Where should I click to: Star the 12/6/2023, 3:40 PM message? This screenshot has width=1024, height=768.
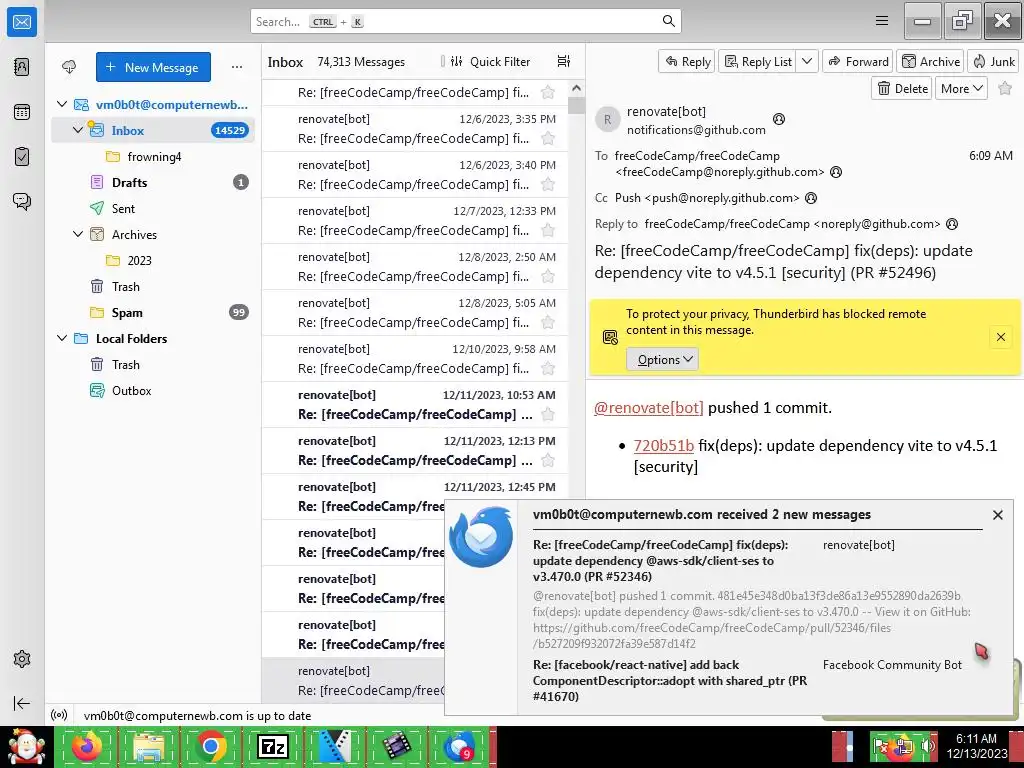(548, 184)
